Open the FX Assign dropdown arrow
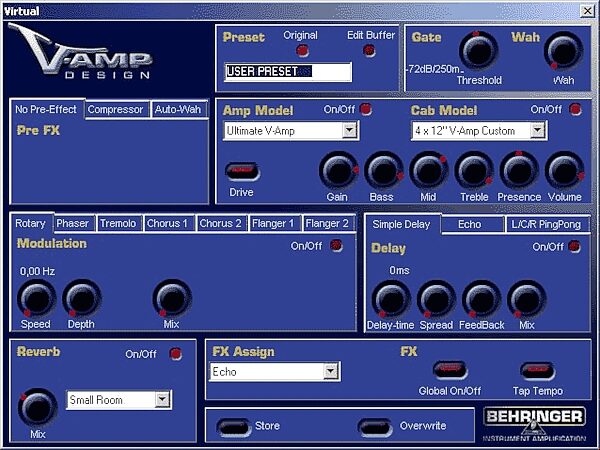Viewport: 600px width, 450px height. (x=331, y=371)
